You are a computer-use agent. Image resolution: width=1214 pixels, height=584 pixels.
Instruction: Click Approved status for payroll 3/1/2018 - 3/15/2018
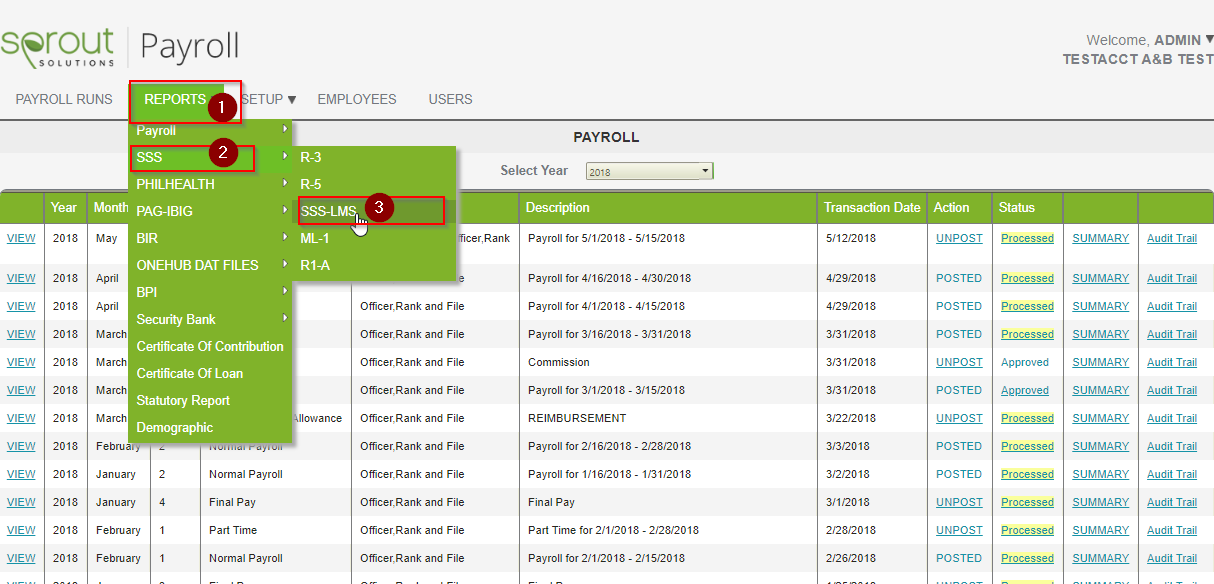coord(1025,390)
